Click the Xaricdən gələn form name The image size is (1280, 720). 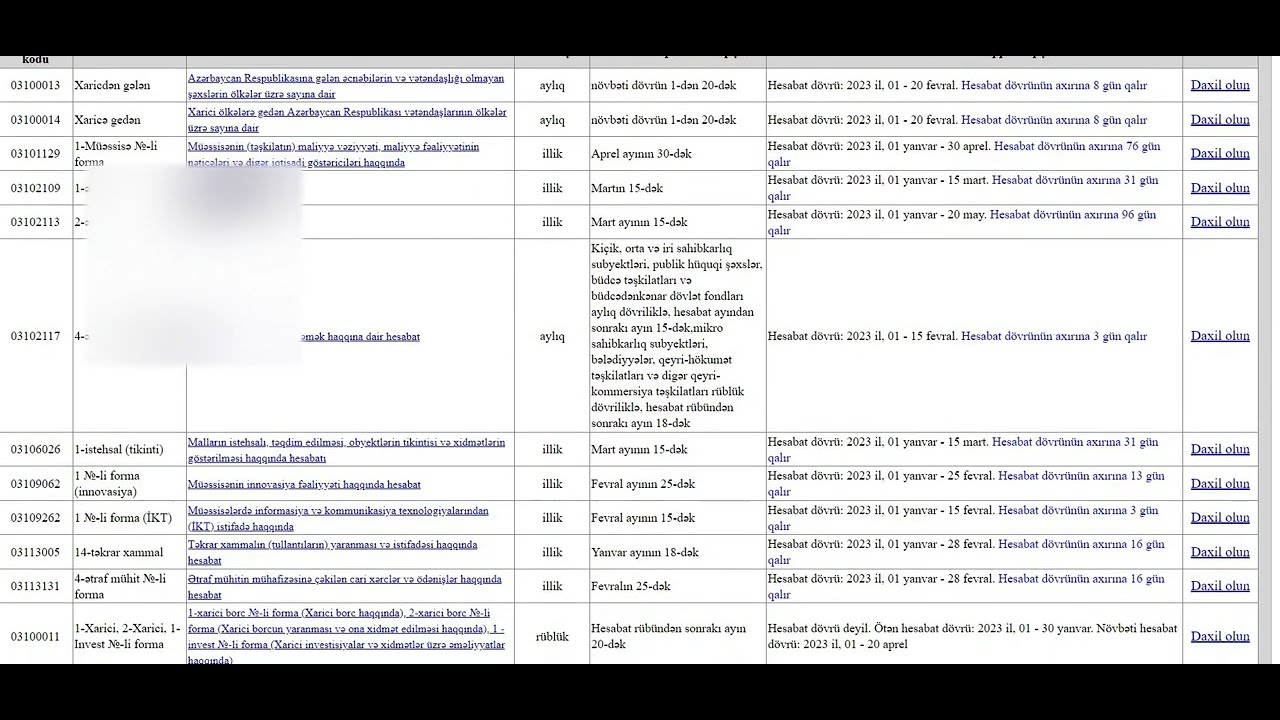[x=112, y=85]
